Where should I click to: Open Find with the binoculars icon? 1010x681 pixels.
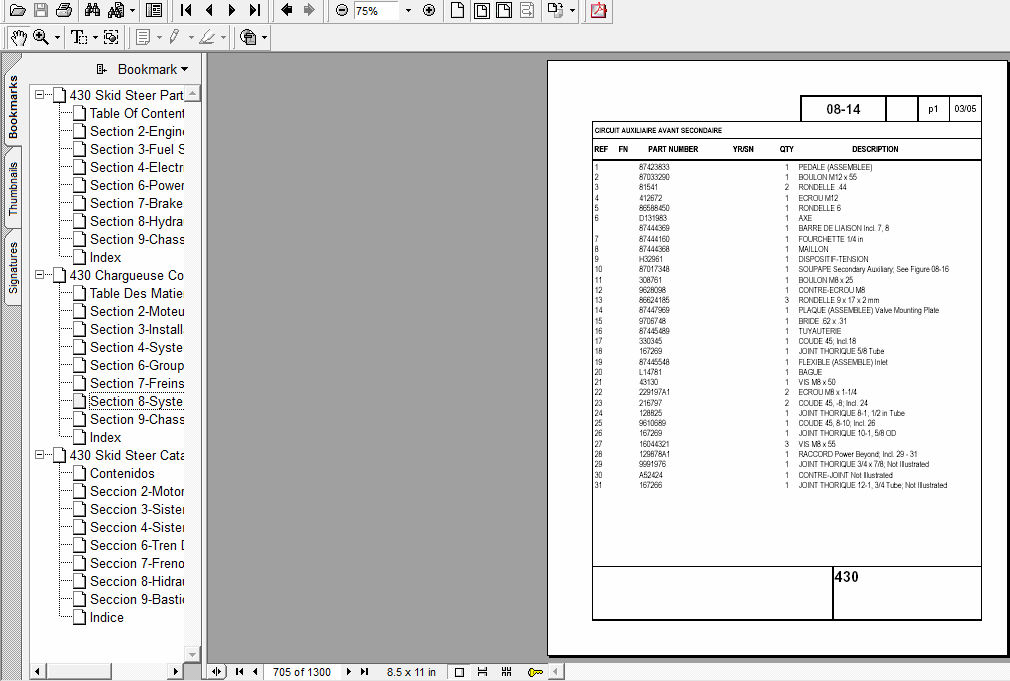pyautogui.click(x=93, y=10)
